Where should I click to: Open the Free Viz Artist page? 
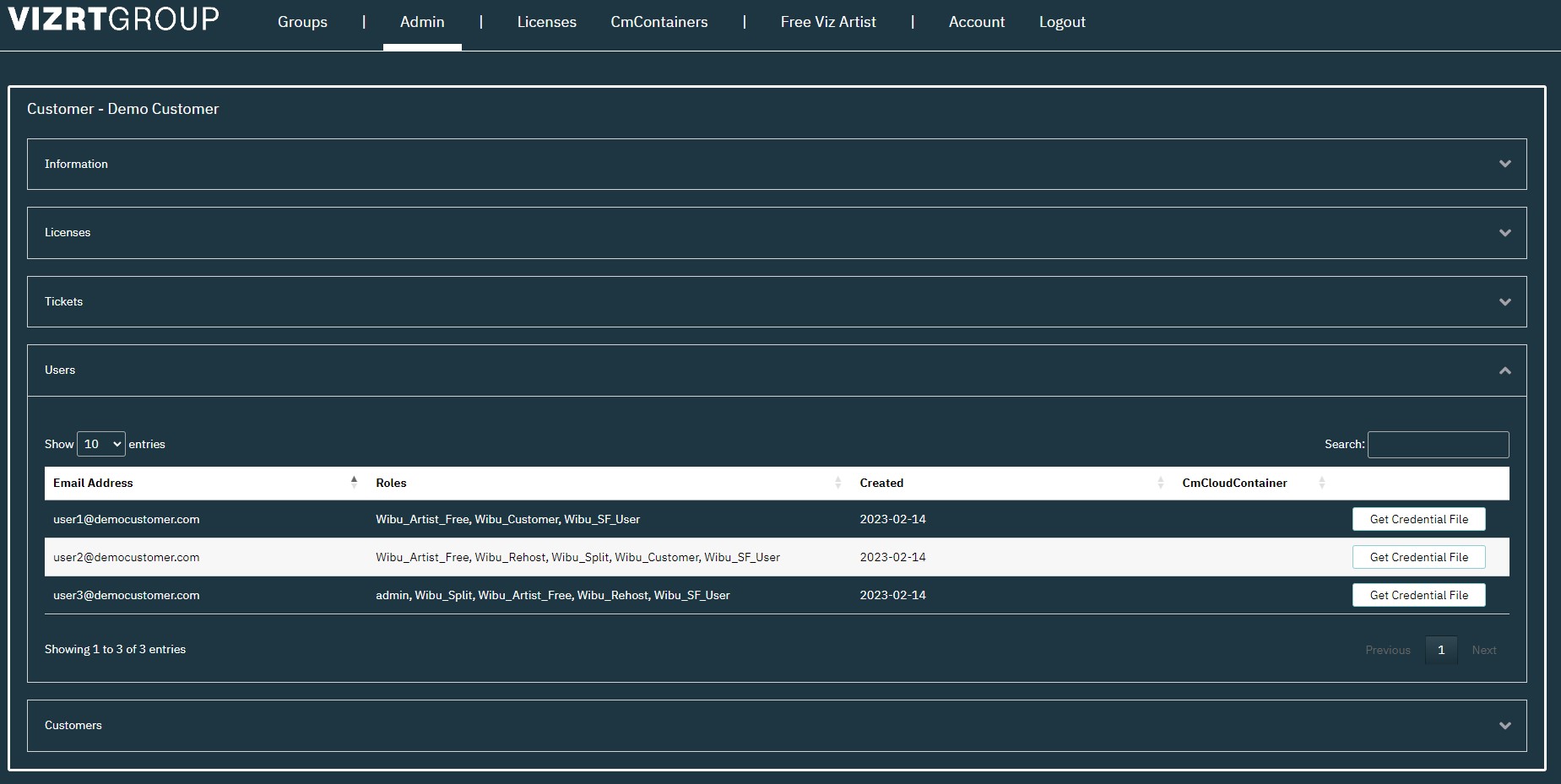[828, 22]
